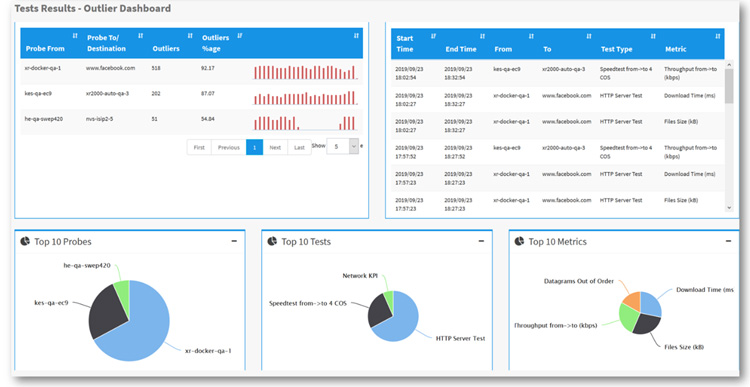This screenshot has width=750, height=387.
Task: Click kes-qa-ec9 sparkline bar chart
Action: pyautogui.click(x=305, y=98)
